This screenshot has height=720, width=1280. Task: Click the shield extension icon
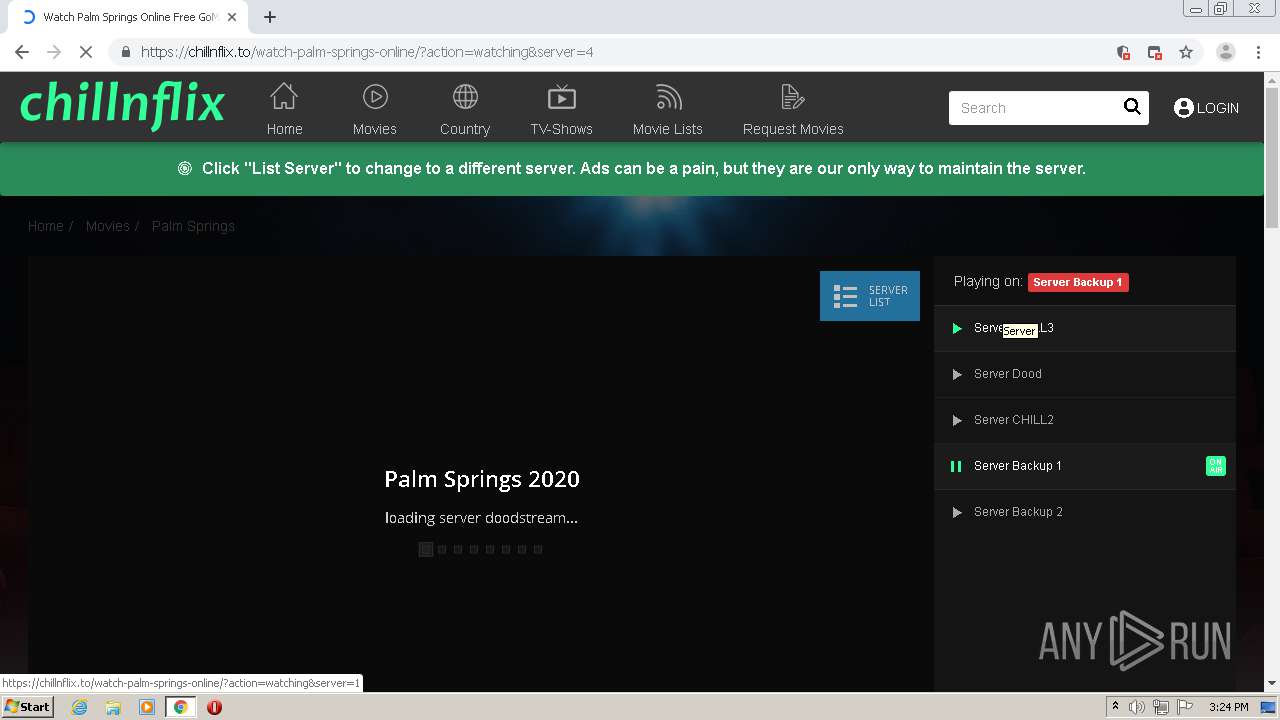(x=1123, y=52)
